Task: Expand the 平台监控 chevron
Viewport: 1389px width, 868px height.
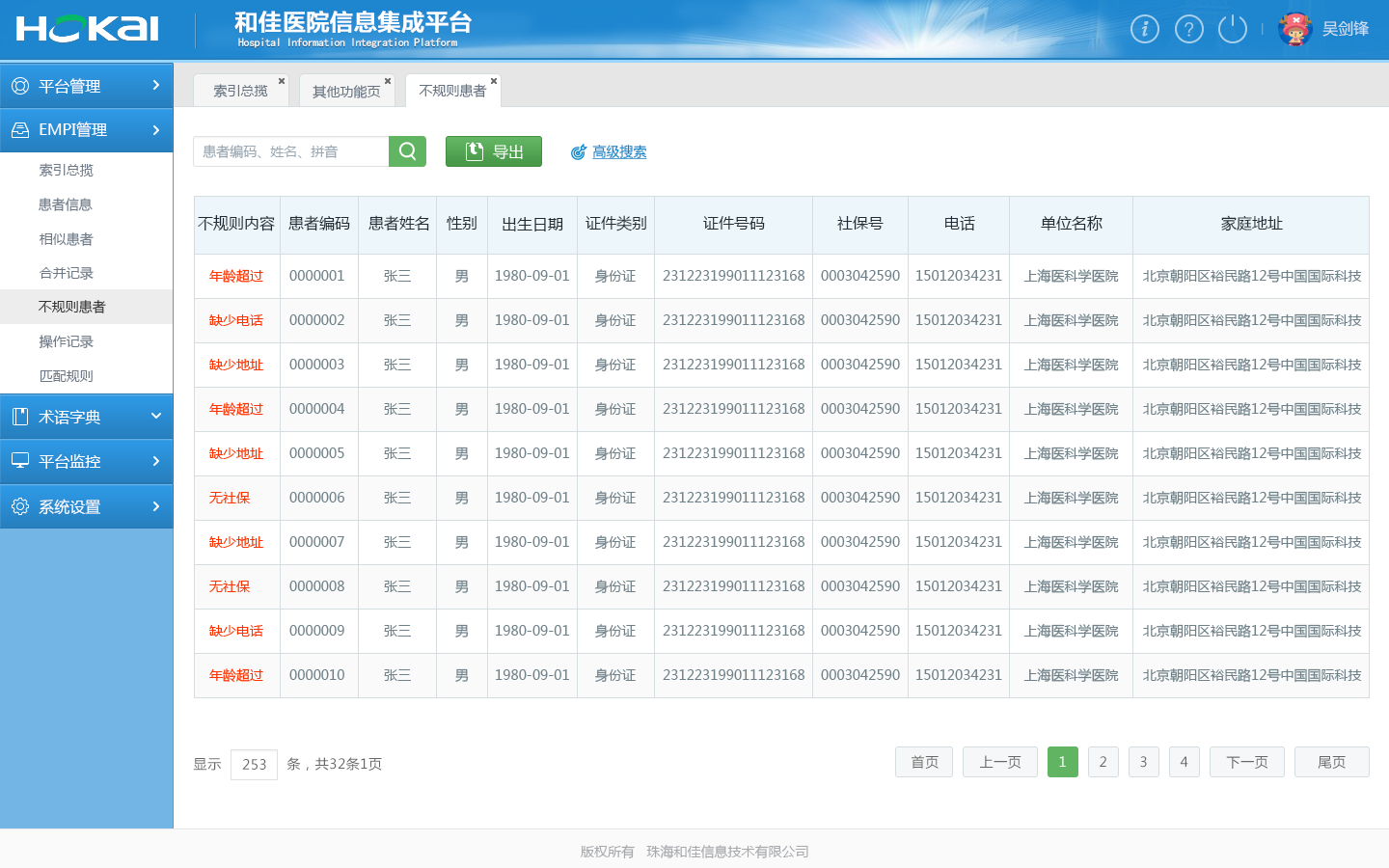Action: tap(156, 461)
